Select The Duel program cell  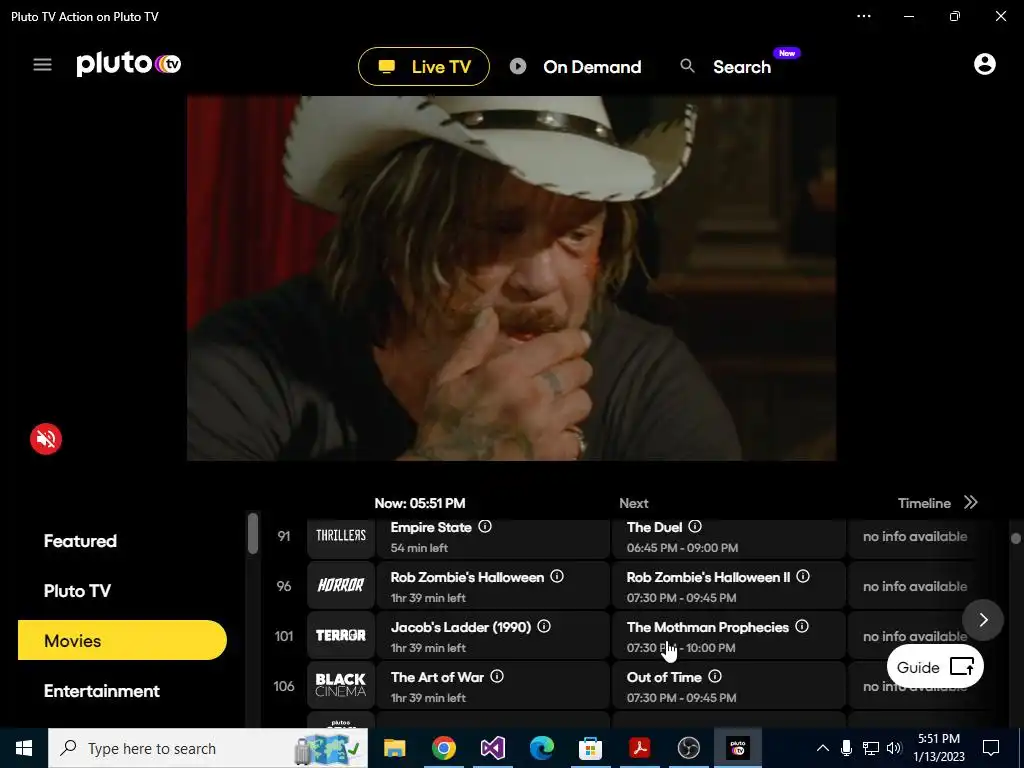(729, 538)
